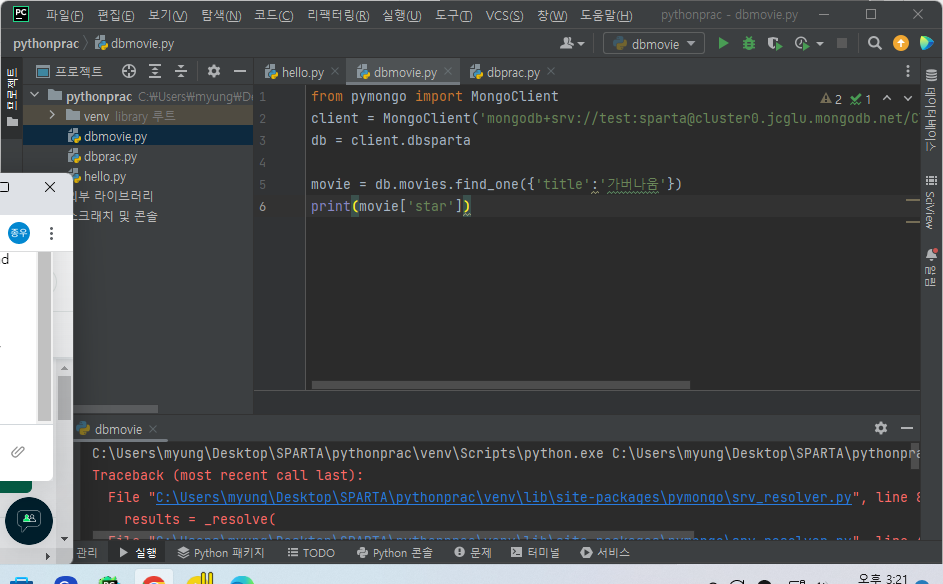Place cursor on line 6 print statement

pos(391,206)
